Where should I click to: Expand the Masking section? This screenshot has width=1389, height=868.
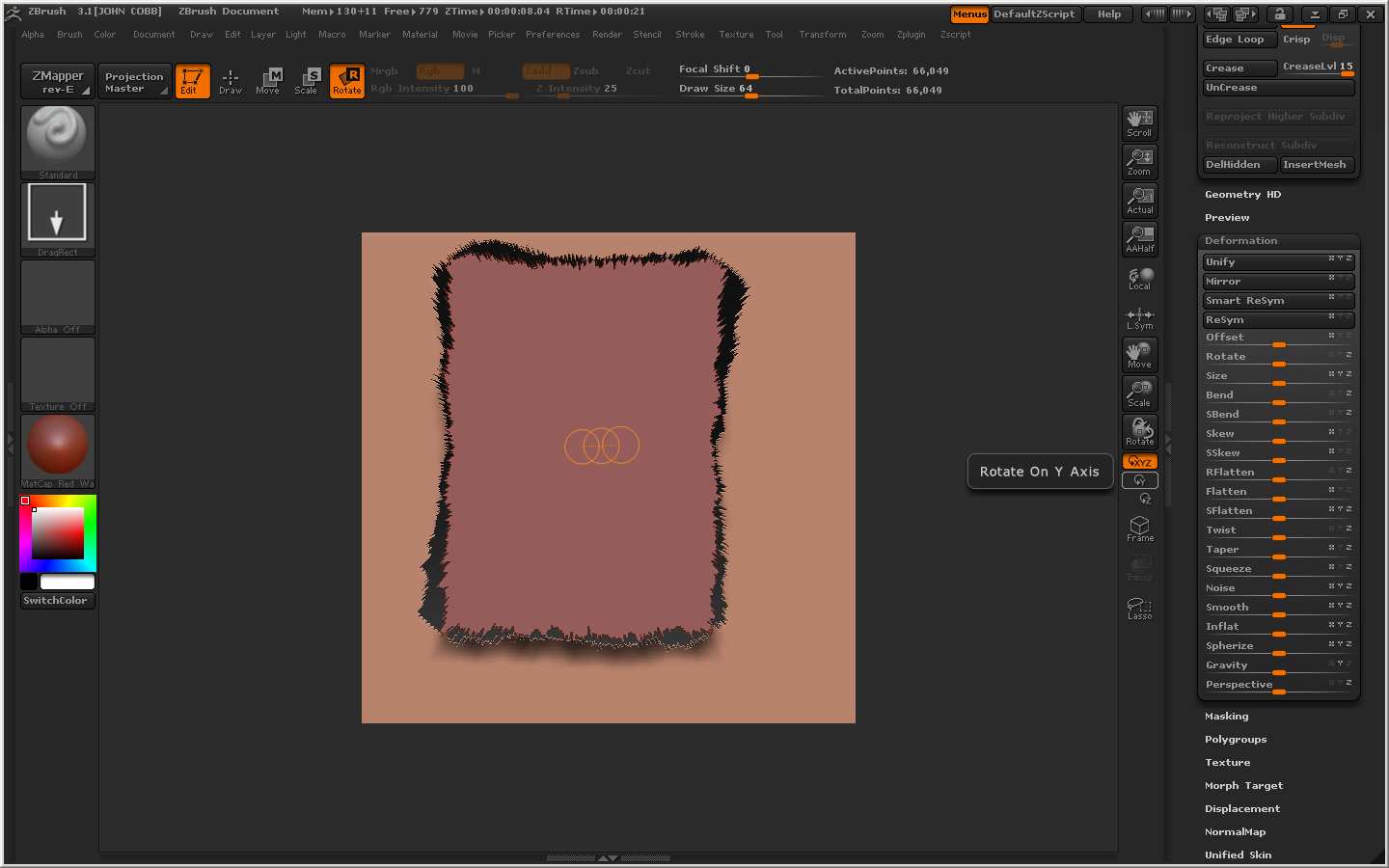1226,717
